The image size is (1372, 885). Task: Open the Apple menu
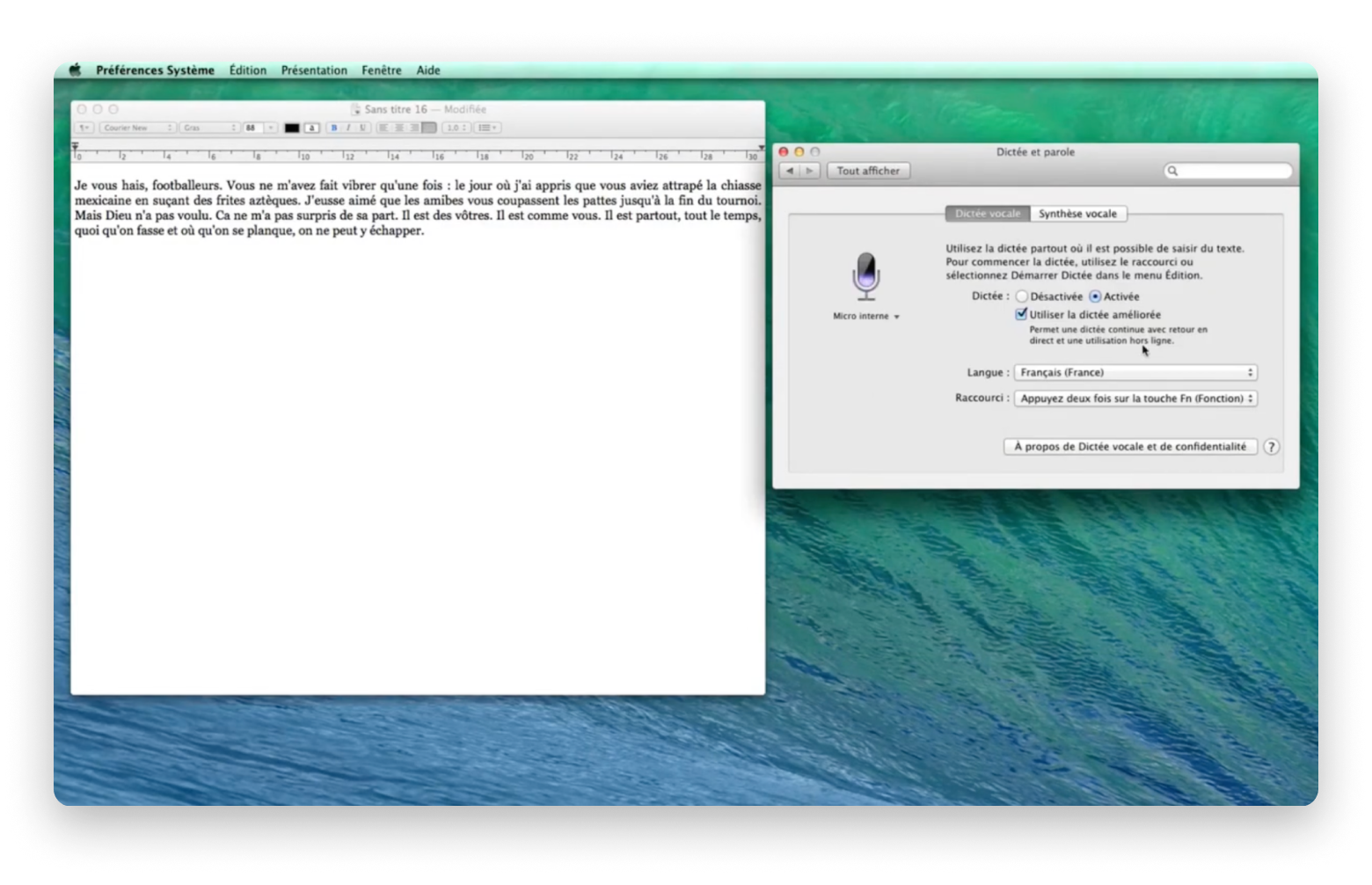[76, 70]
